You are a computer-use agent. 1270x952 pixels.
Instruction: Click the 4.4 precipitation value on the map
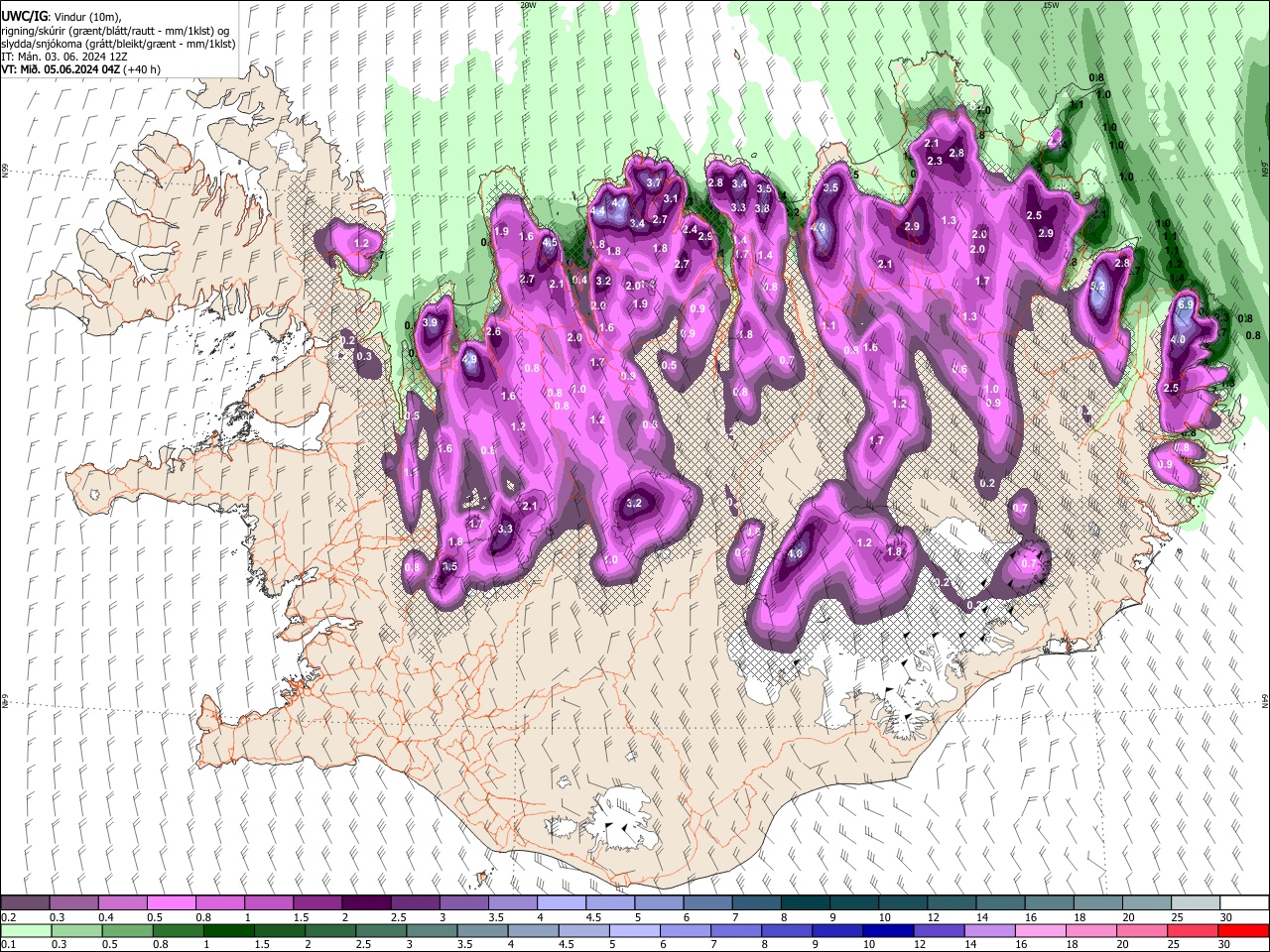tap(597, 212)
